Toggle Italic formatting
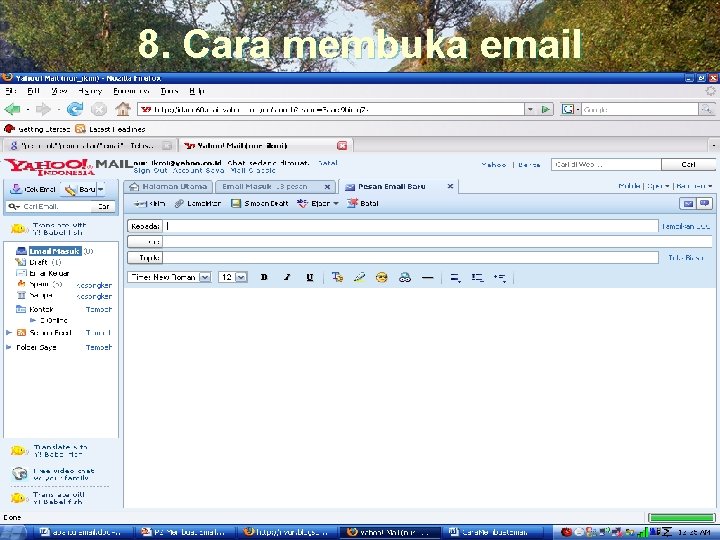Screen dimensions: 720x540 tap(287, 277)
